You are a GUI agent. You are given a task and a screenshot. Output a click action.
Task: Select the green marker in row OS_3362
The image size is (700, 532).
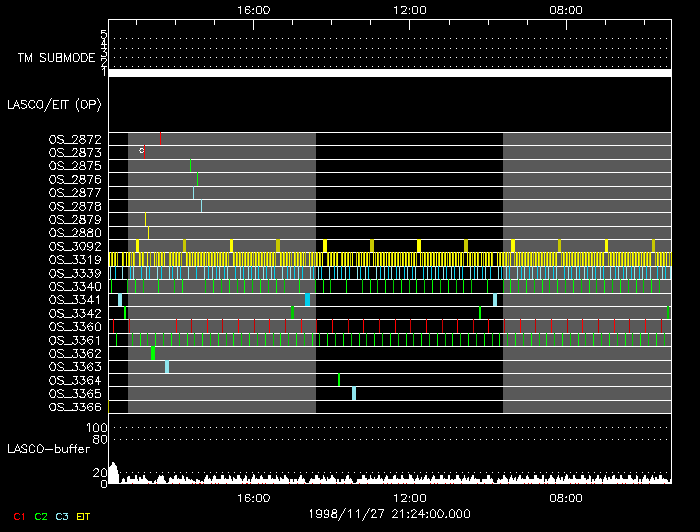153,353
